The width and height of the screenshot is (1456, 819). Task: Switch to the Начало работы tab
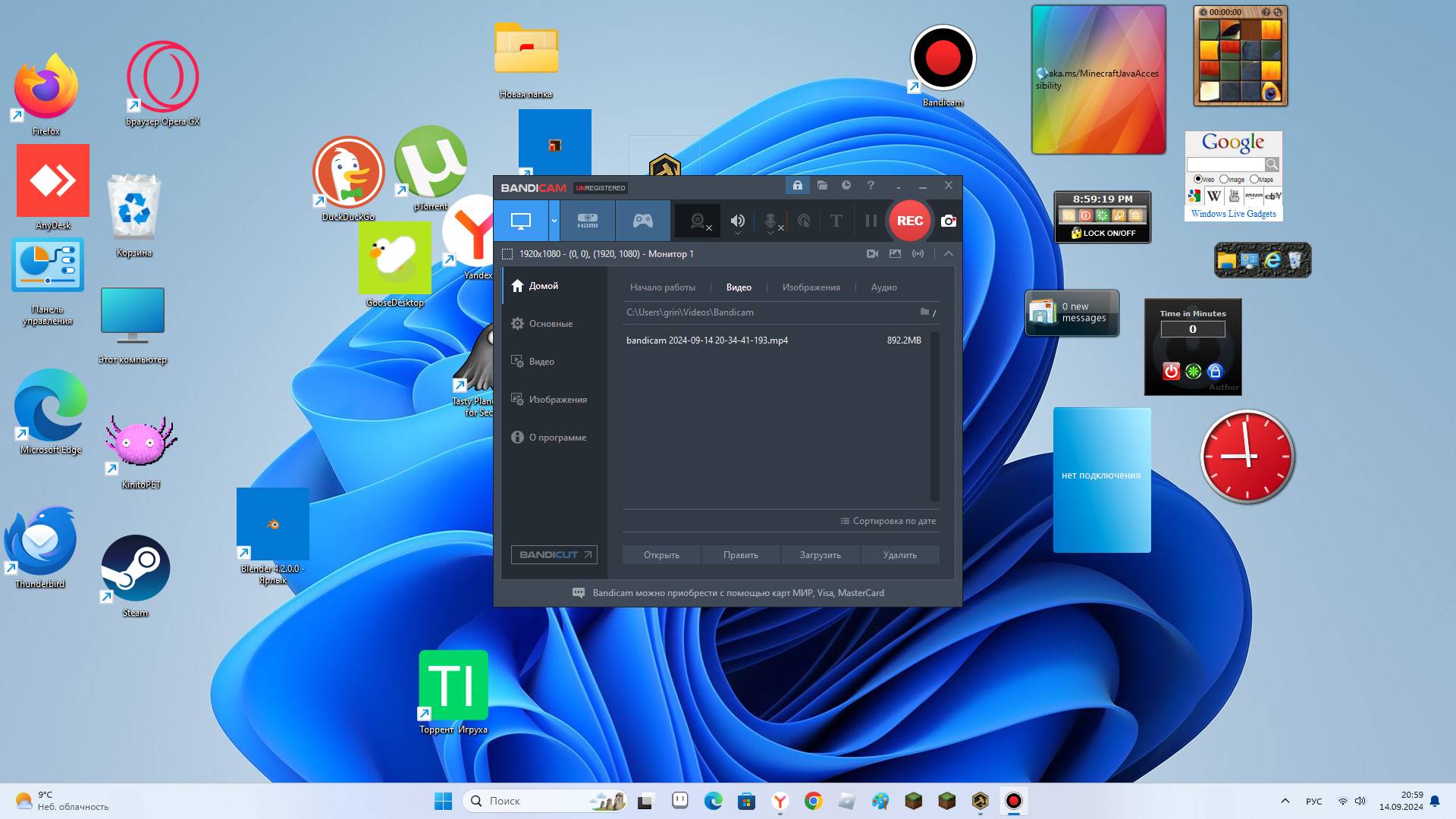[662, 287]
